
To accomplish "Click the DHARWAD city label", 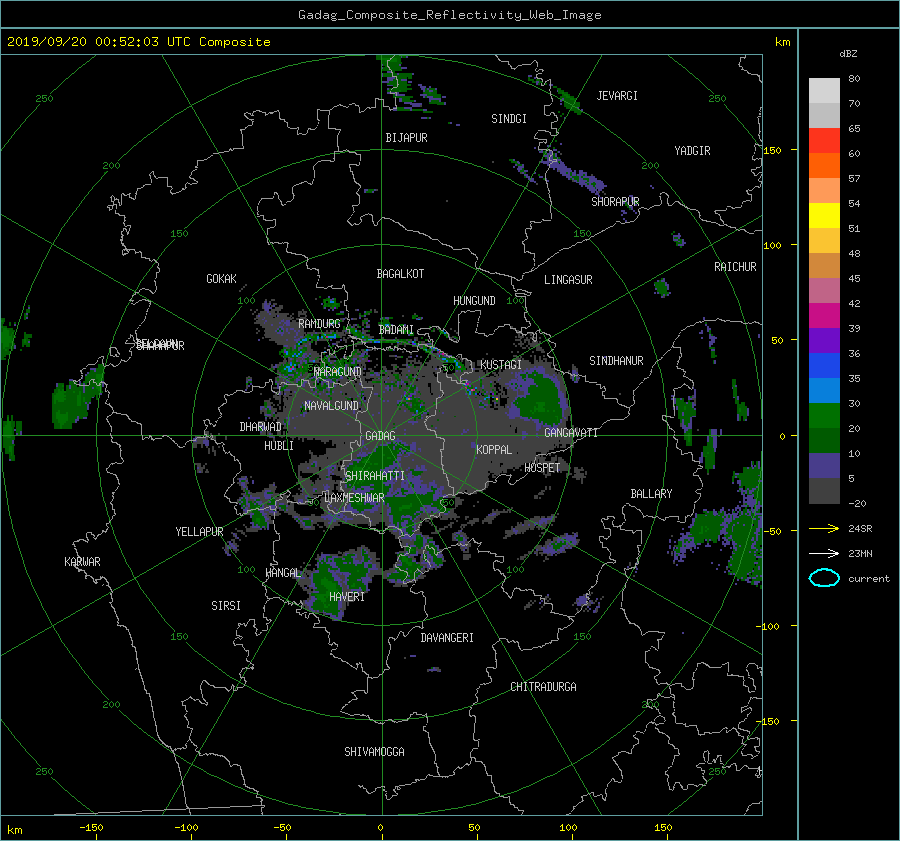I will coord(261,427).
